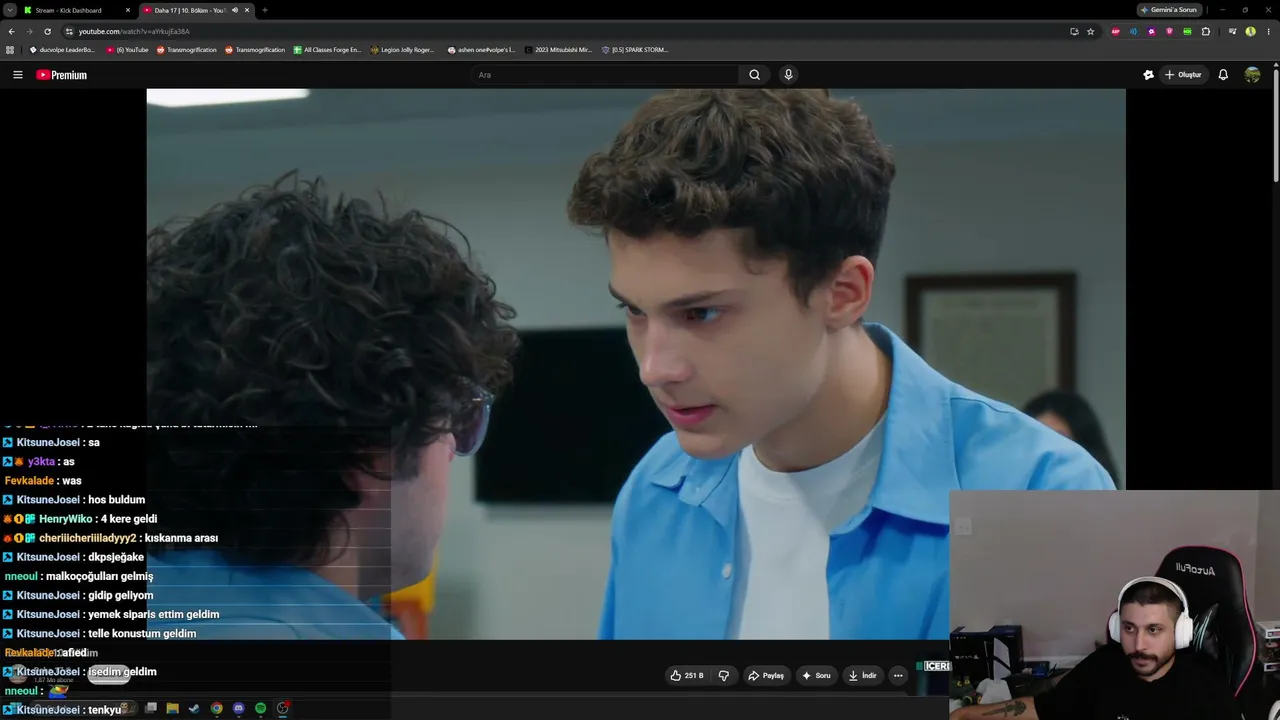Open the Chrome extensions puzzle menu

(1206, 31)
